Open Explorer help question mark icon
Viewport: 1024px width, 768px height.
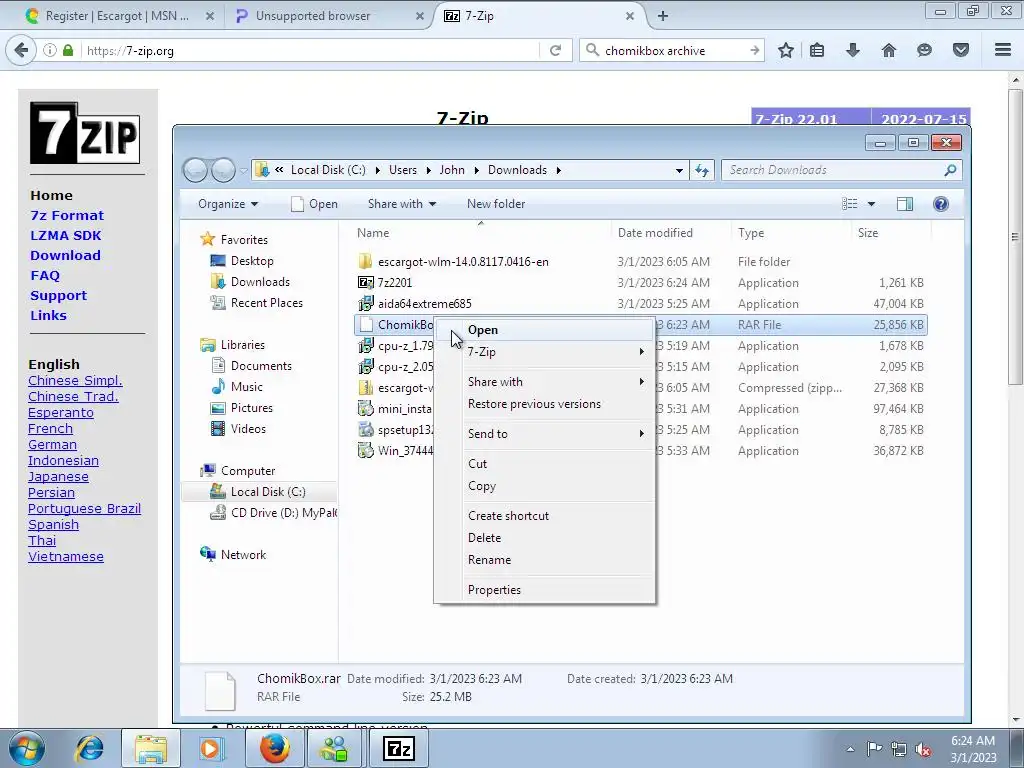click(x=940, y=204)
